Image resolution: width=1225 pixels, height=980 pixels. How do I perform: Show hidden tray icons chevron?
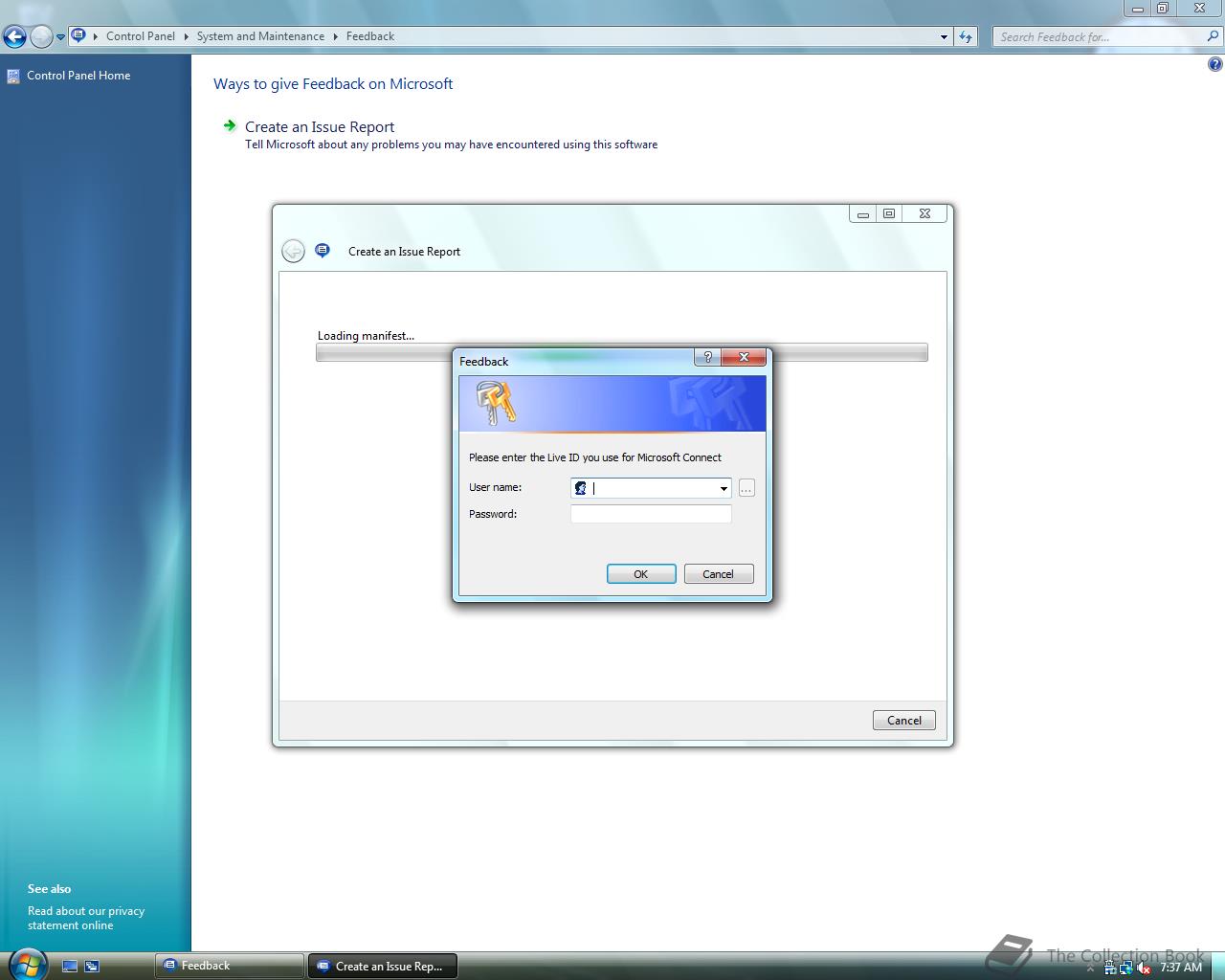coord(1091,968)
